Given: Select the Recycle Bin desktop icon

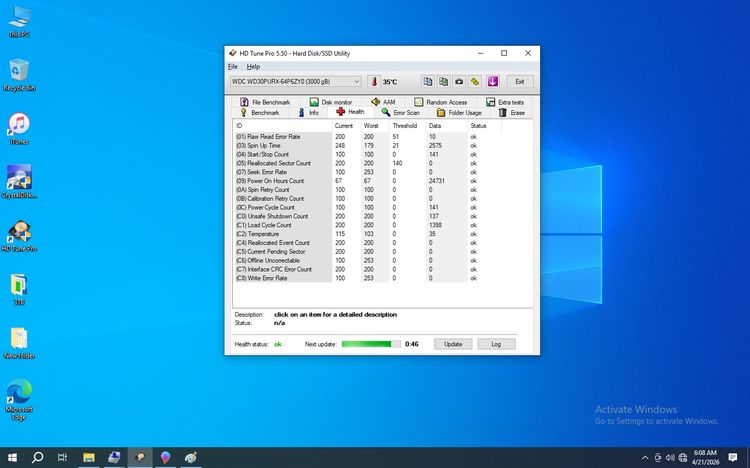Looking at the screenshot, I should click(x=19, y=75).
